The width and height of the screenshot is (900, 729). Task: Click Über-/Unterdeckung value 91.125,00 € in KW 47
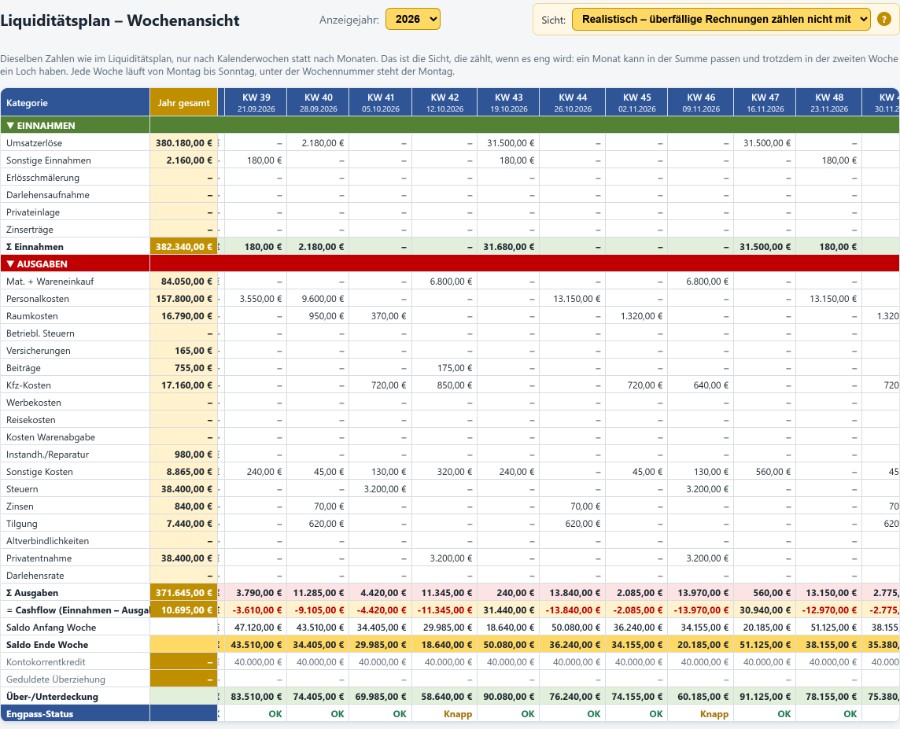coord(765,697)
